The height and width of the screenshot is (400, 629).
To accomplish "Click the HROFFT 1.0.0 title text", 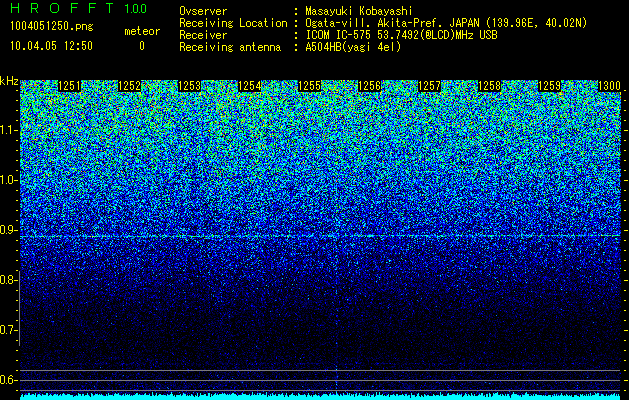I will click(78, 8).
